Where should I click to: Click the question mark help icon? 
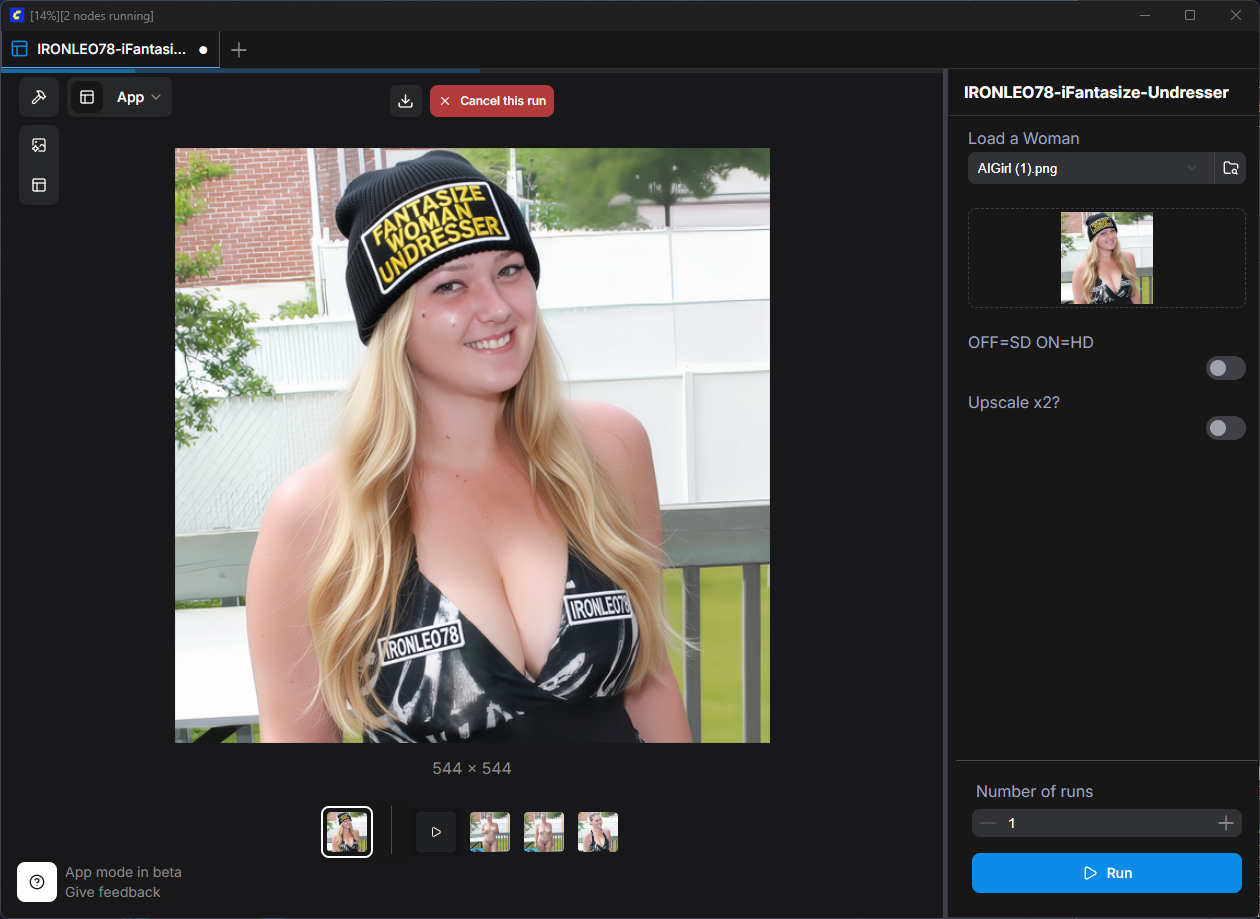pos(37,882)
